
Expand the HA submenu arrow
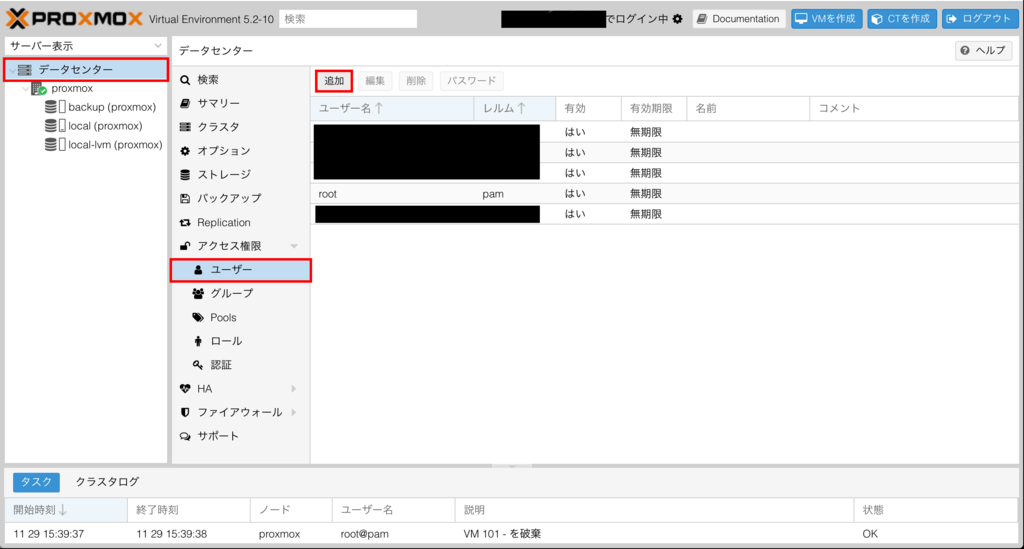[294, 388]
